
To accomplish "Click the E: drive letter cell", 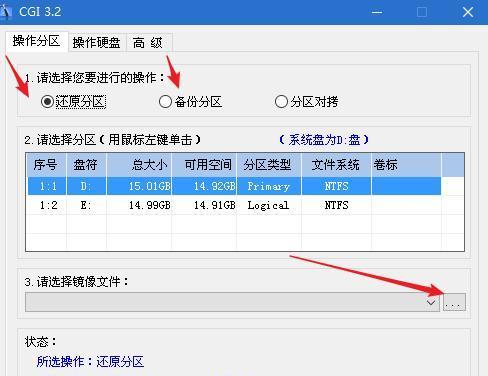I will tap(86, 205).
